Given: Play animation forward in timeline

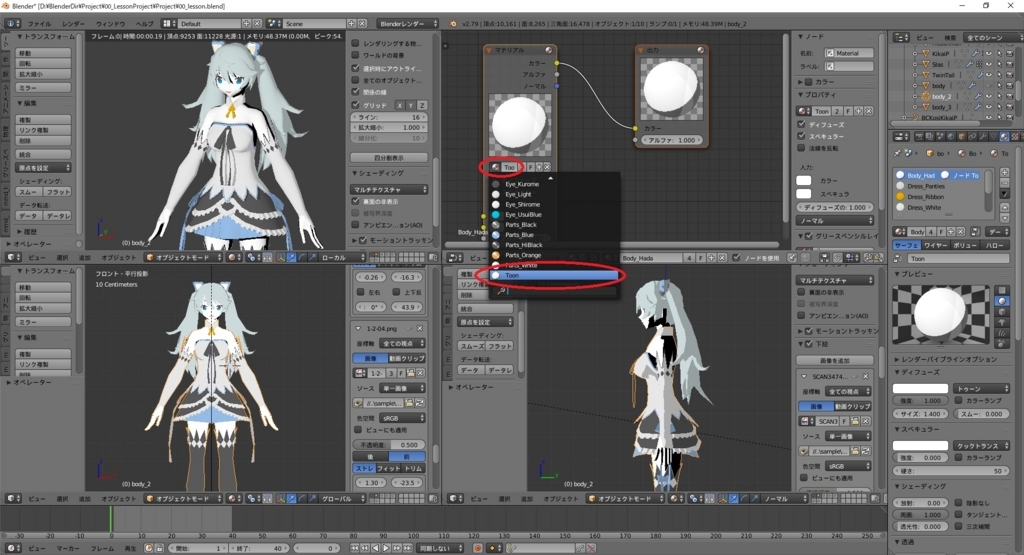Looking at the screenshot, I should [x=386, y=548].
